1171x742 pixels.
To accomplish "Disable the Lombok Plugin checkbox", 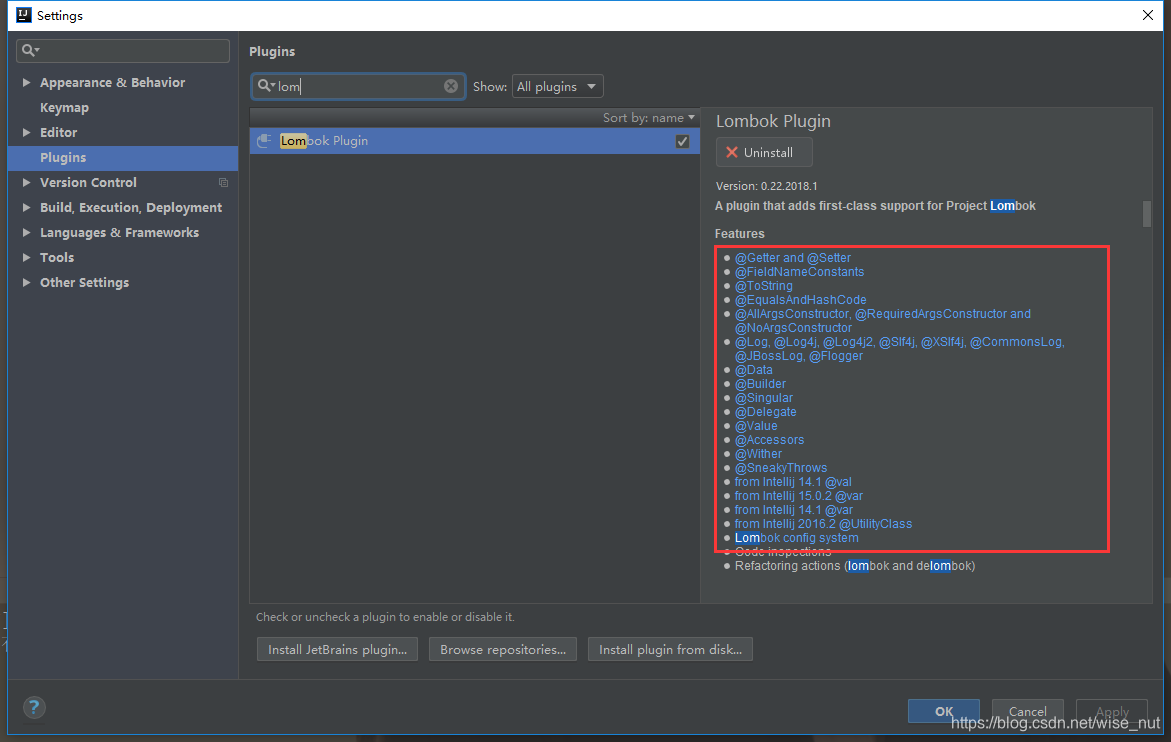I will (682, 141).
